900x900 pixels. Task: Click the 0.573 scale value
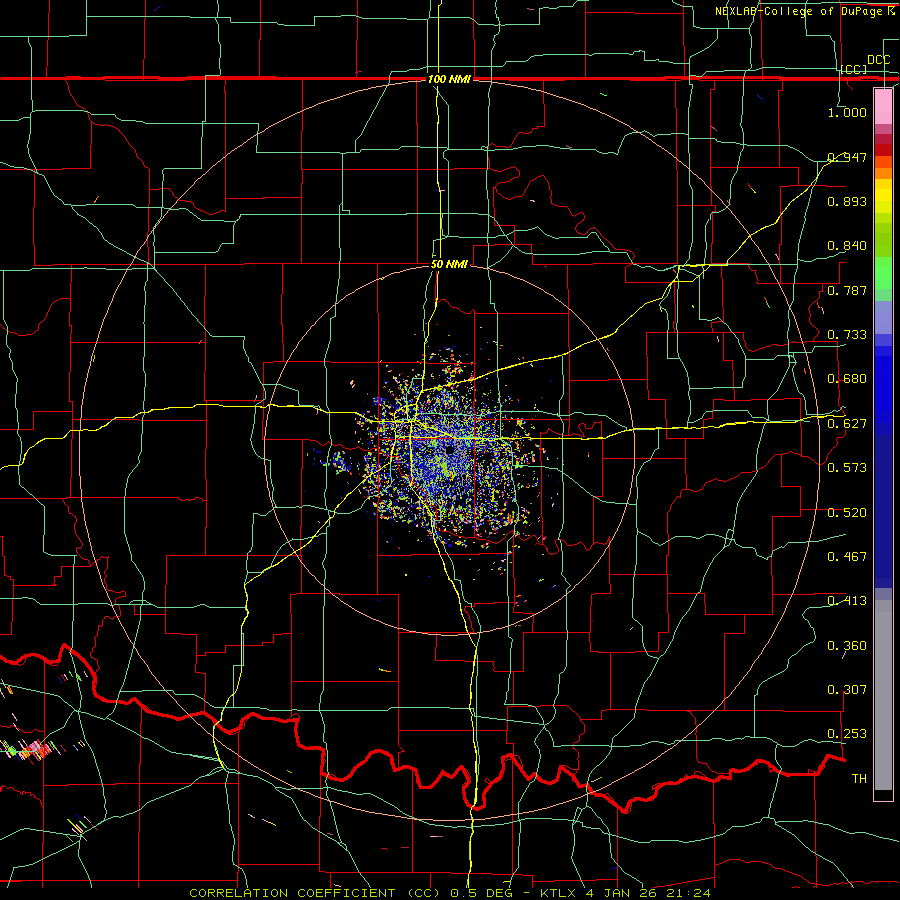coord(847,468)
